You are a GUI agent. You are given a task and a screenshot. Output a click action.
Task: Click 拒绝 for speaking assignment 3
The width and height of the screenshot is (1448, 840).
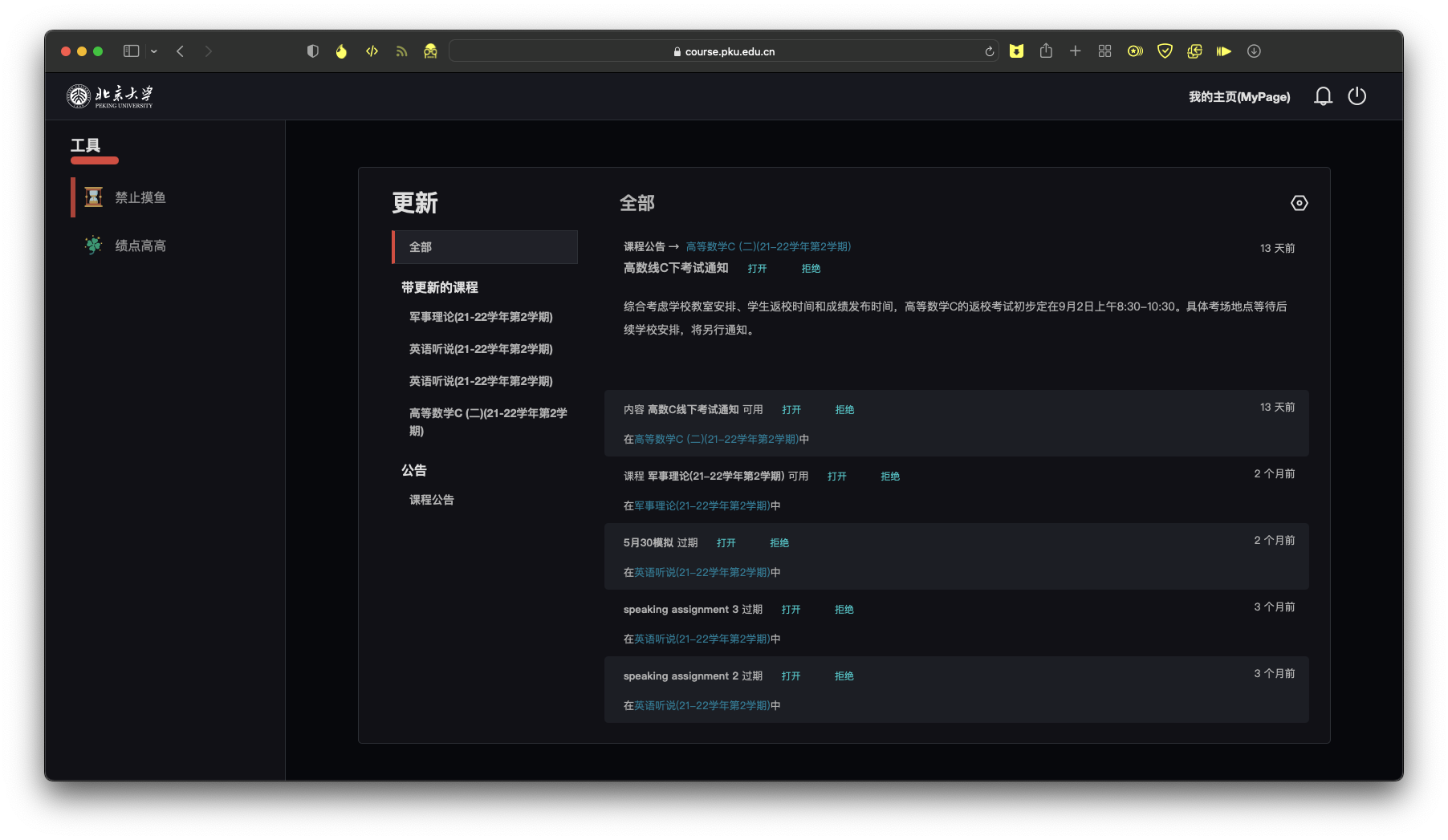pos(844,610)
